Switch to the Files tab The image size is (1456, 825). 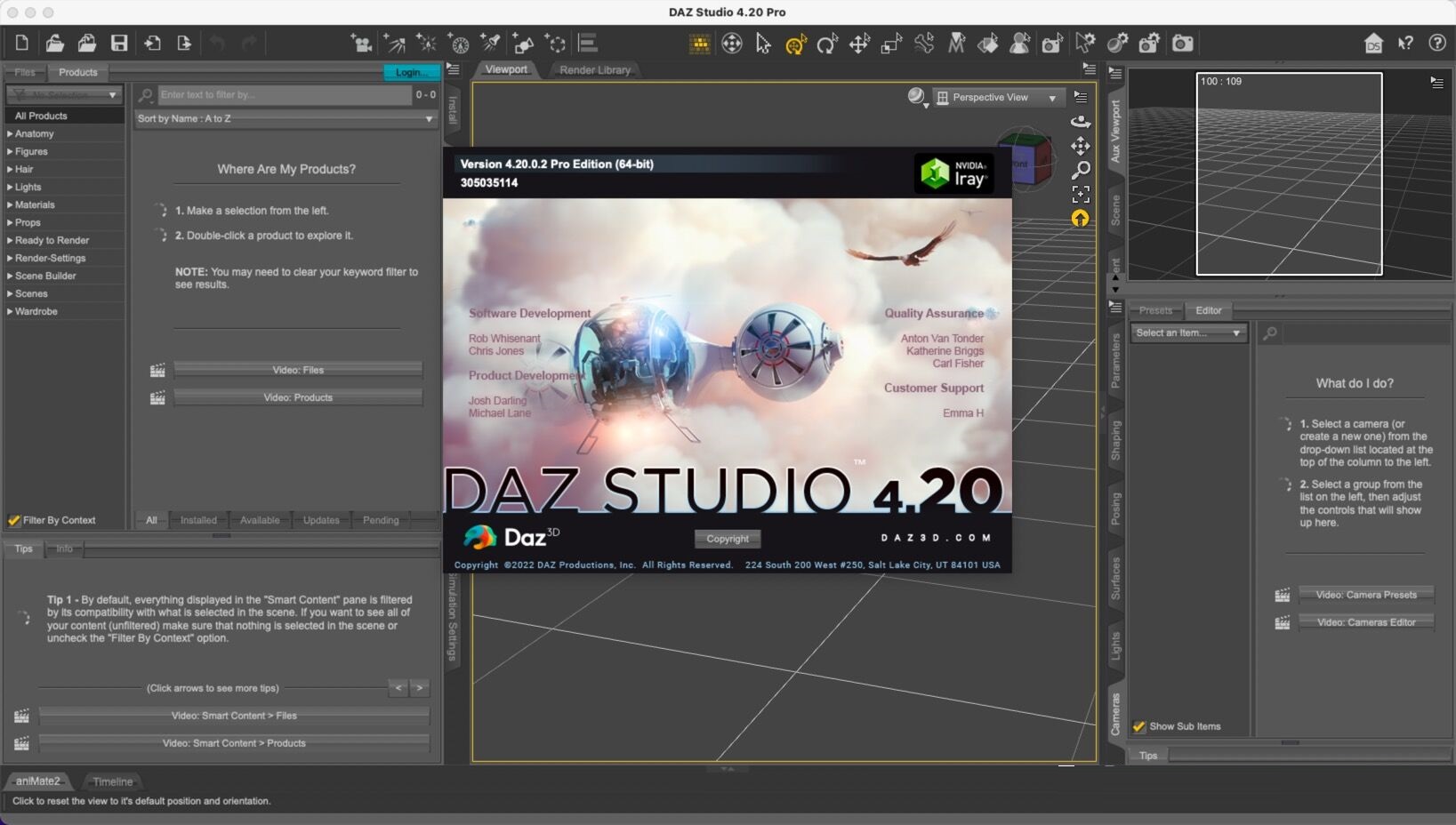[x=25, y=72]
